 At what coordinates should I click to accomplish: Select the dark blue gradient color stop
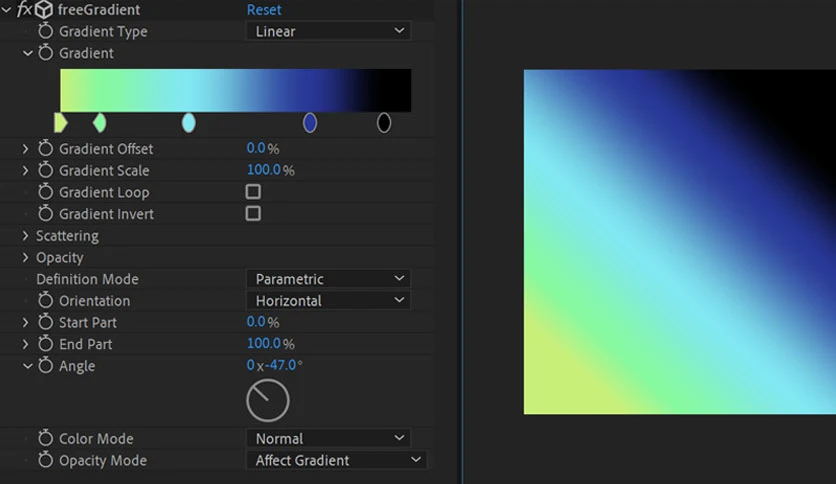(x=310, y=123)
